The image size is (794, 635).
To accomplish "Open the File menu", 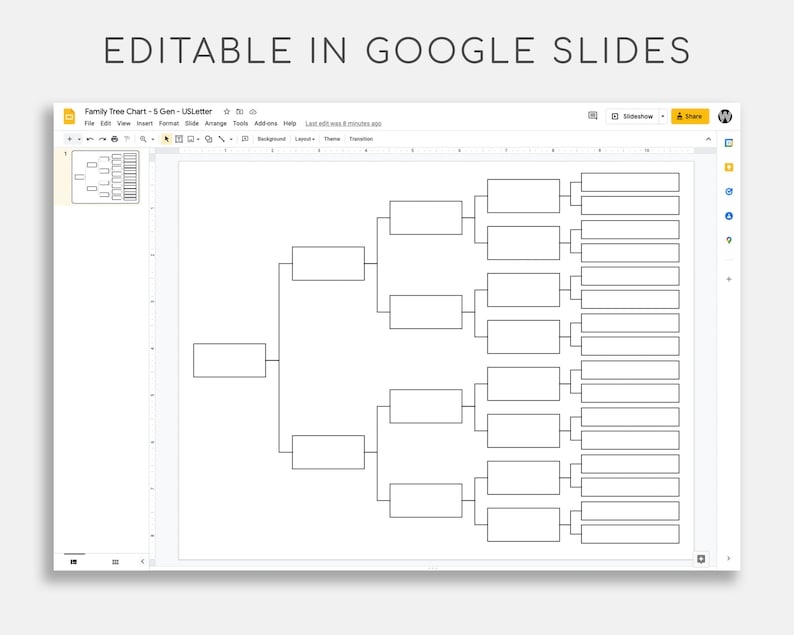I will click(89, 124).
